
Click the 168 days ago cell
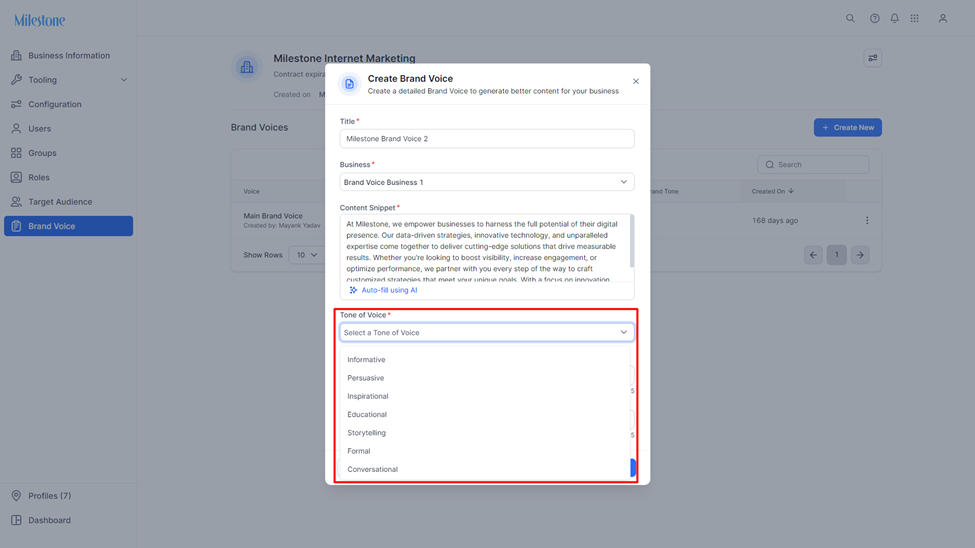tap(775, 220)
